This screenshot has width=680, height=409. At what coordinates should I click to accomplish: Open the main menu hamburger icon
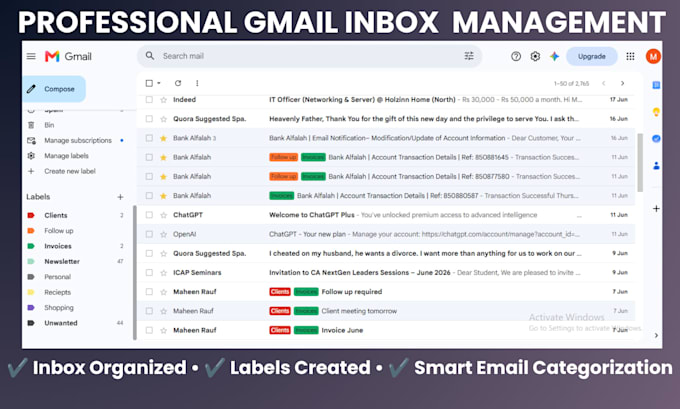31,56
